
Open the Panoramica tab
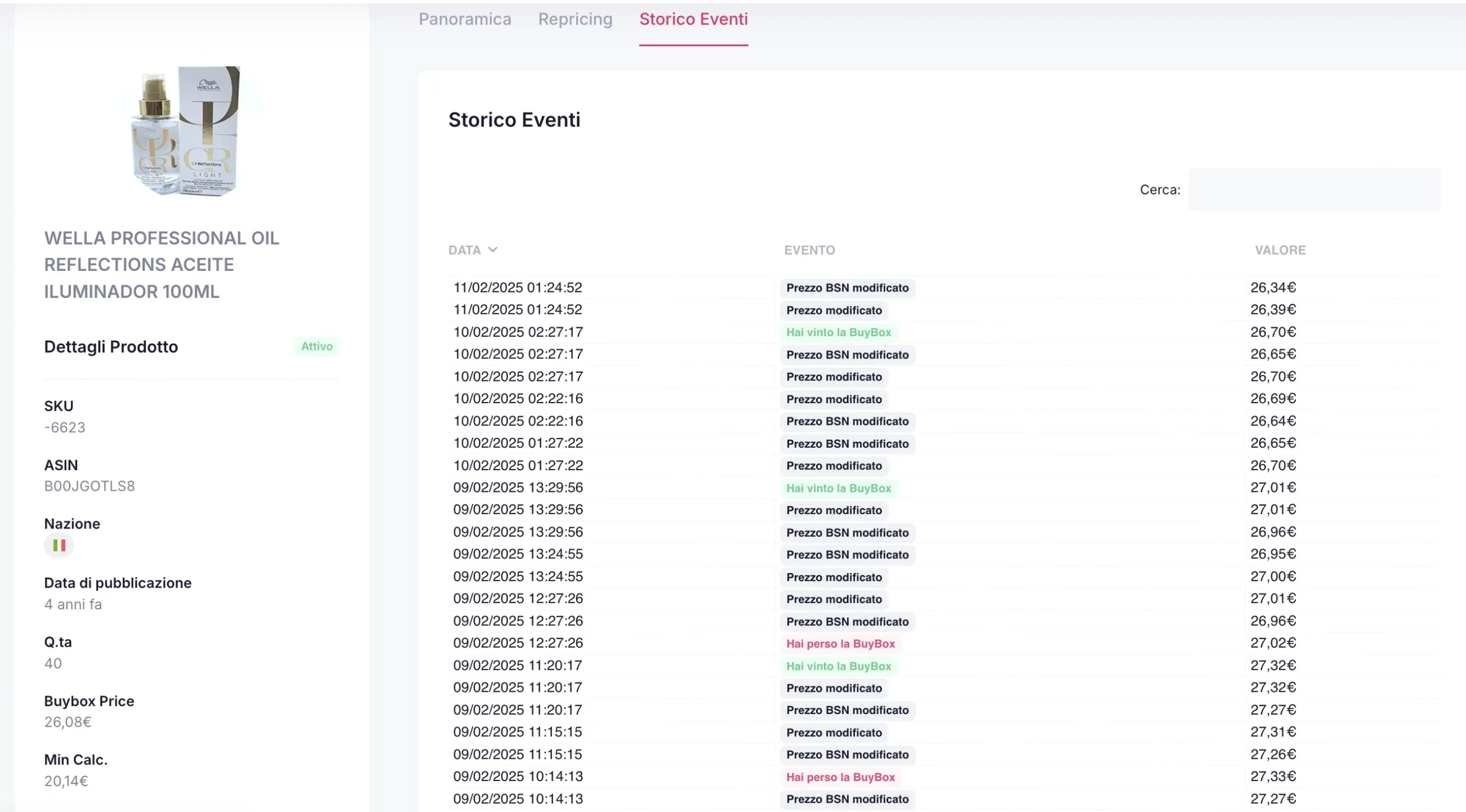pyautogui.click(x=464, y=19)
